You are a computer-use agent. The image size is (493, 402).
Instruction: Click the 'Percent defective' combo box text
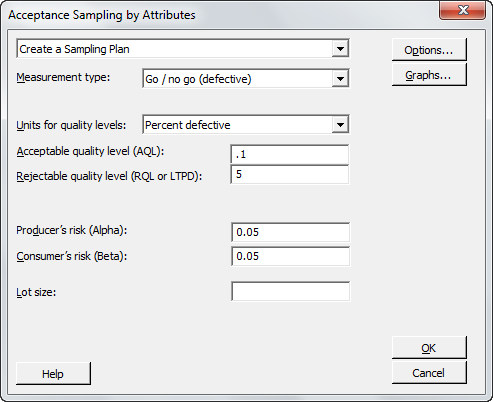(x=188, y=125)
